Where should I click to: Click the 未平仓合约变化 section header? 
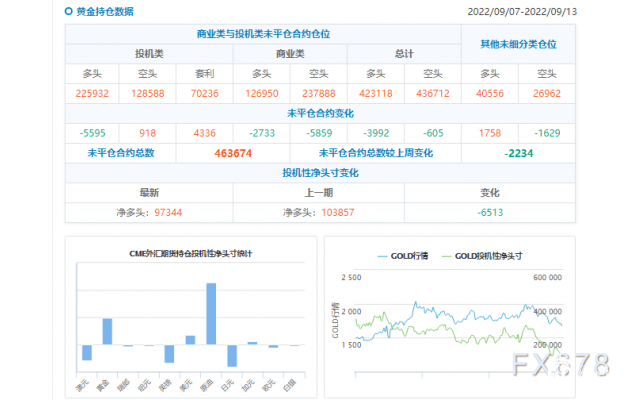click(319, 113)
